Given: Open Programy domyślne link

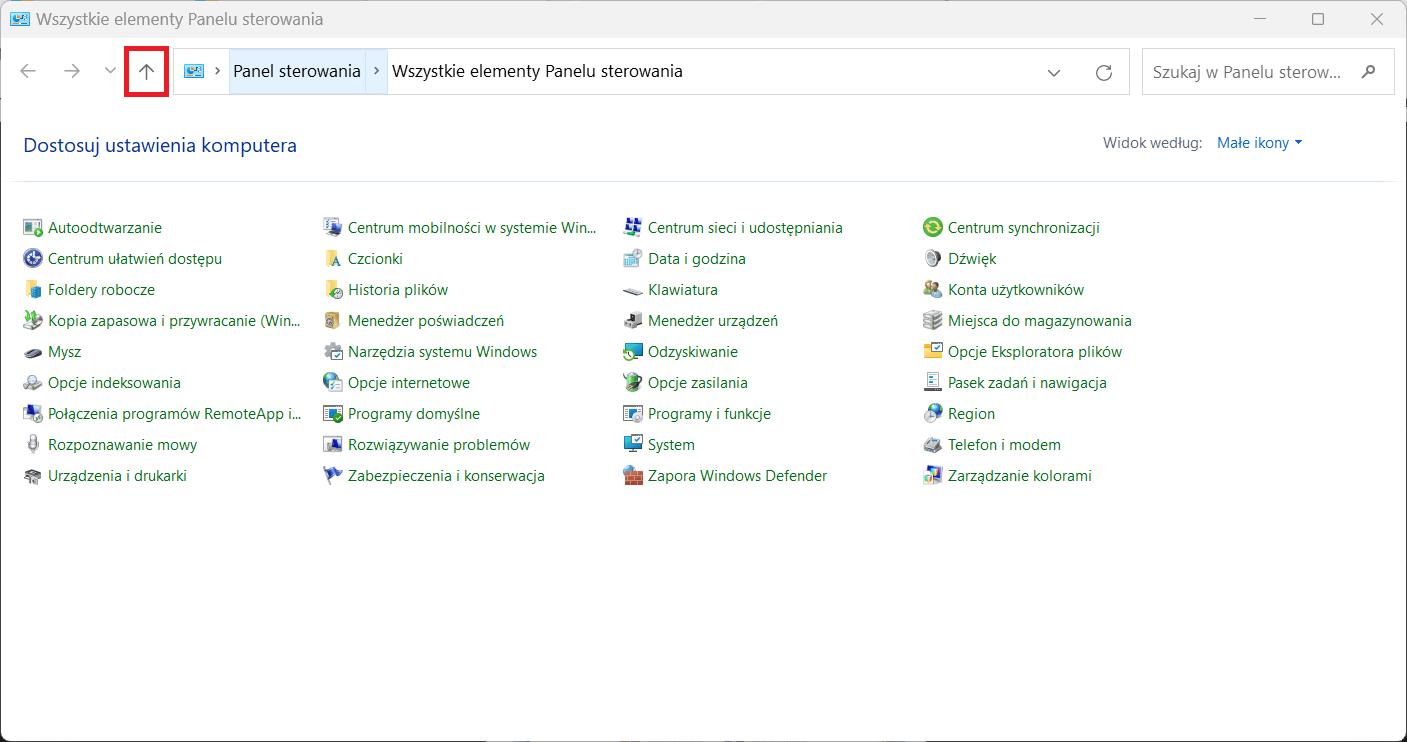Looking at the screenshot, I should (414, 414).
